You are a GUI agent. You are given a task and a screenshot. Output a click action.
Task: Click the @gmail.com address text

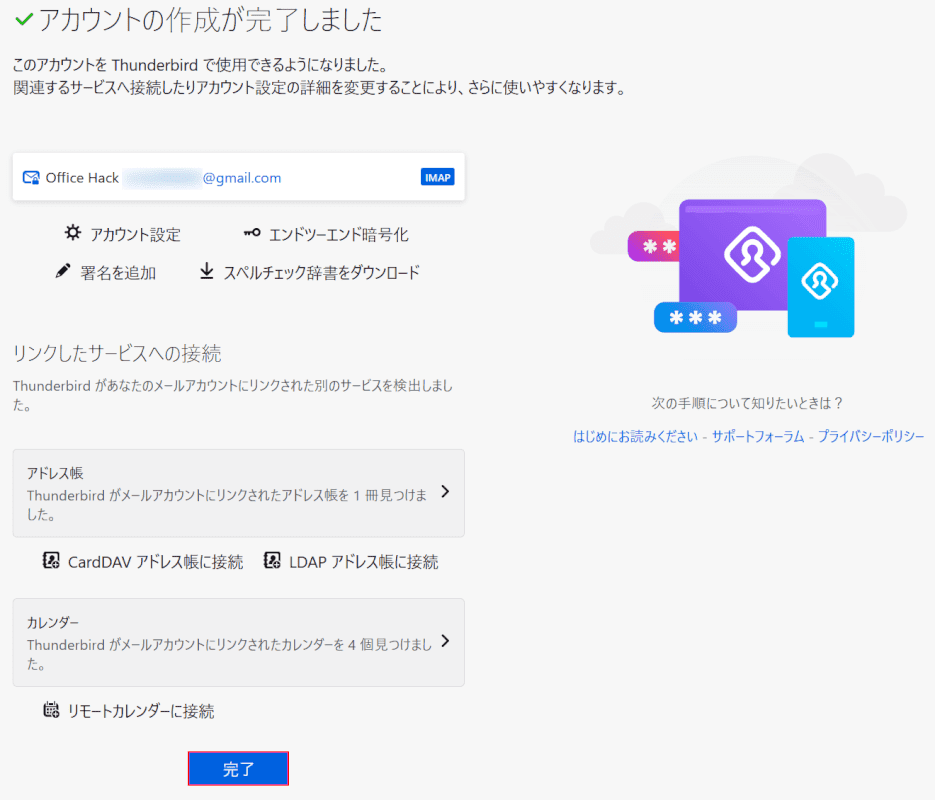pos(242,178)
